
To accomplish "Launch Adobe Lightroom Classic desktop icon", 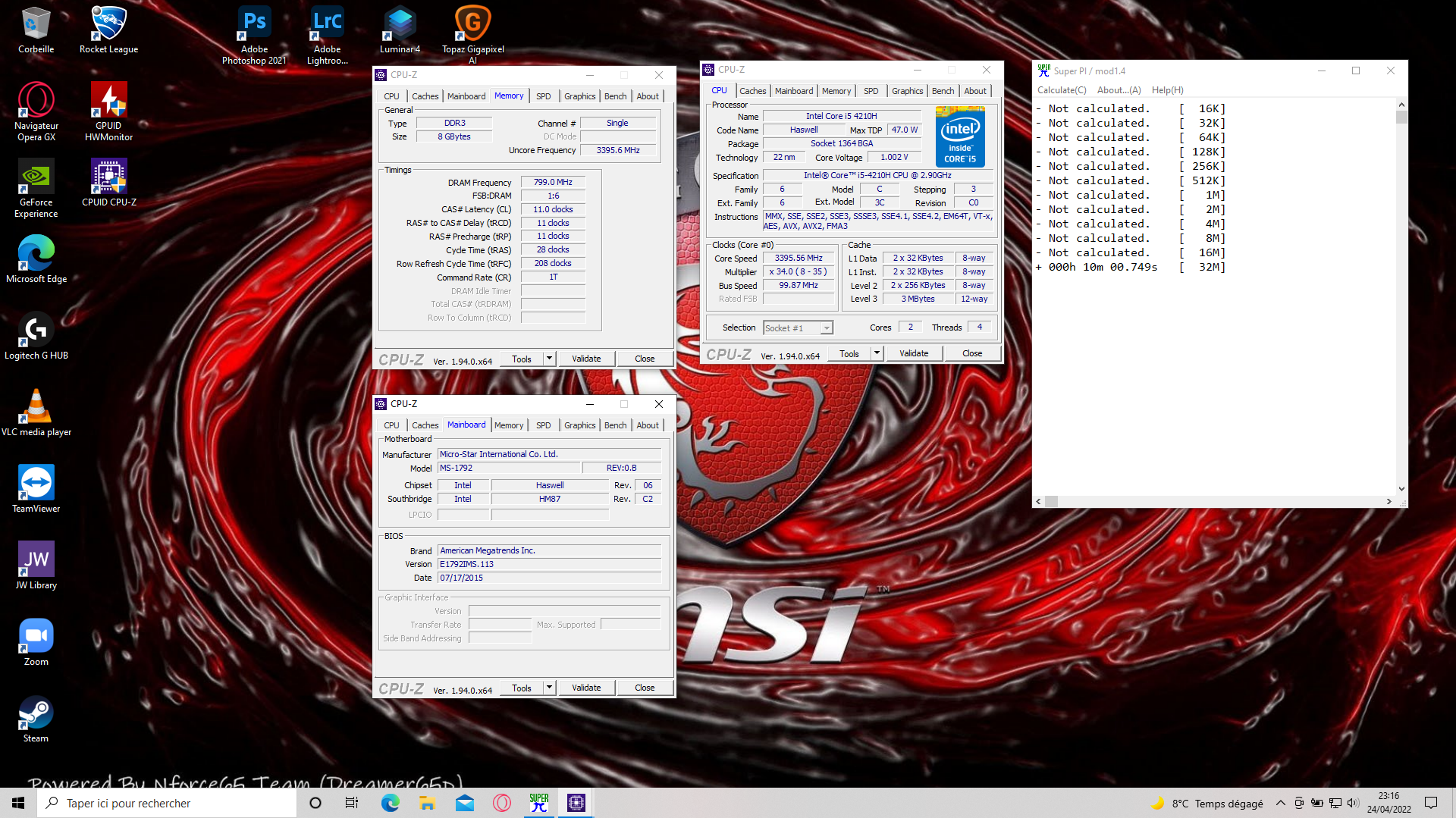I will pyautogui.click(x=327, y=36).
